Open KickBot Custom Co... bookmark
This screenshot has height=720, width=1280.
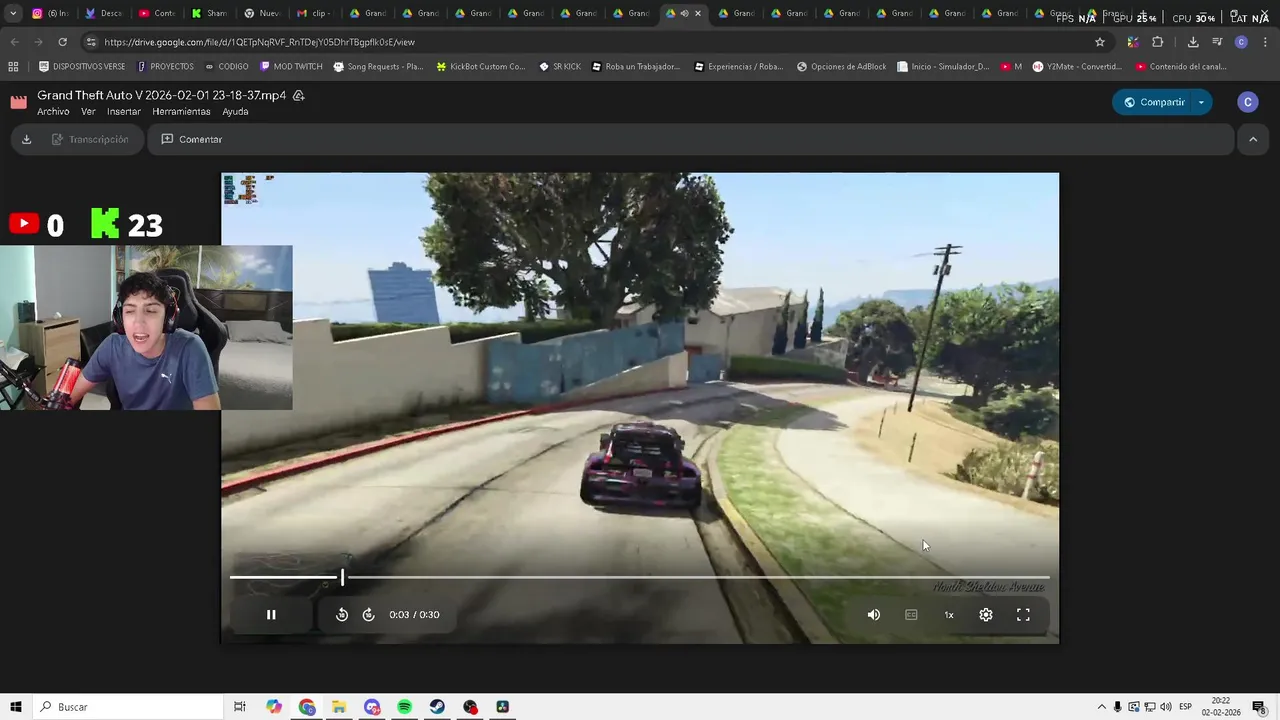[x=480, y=67]
